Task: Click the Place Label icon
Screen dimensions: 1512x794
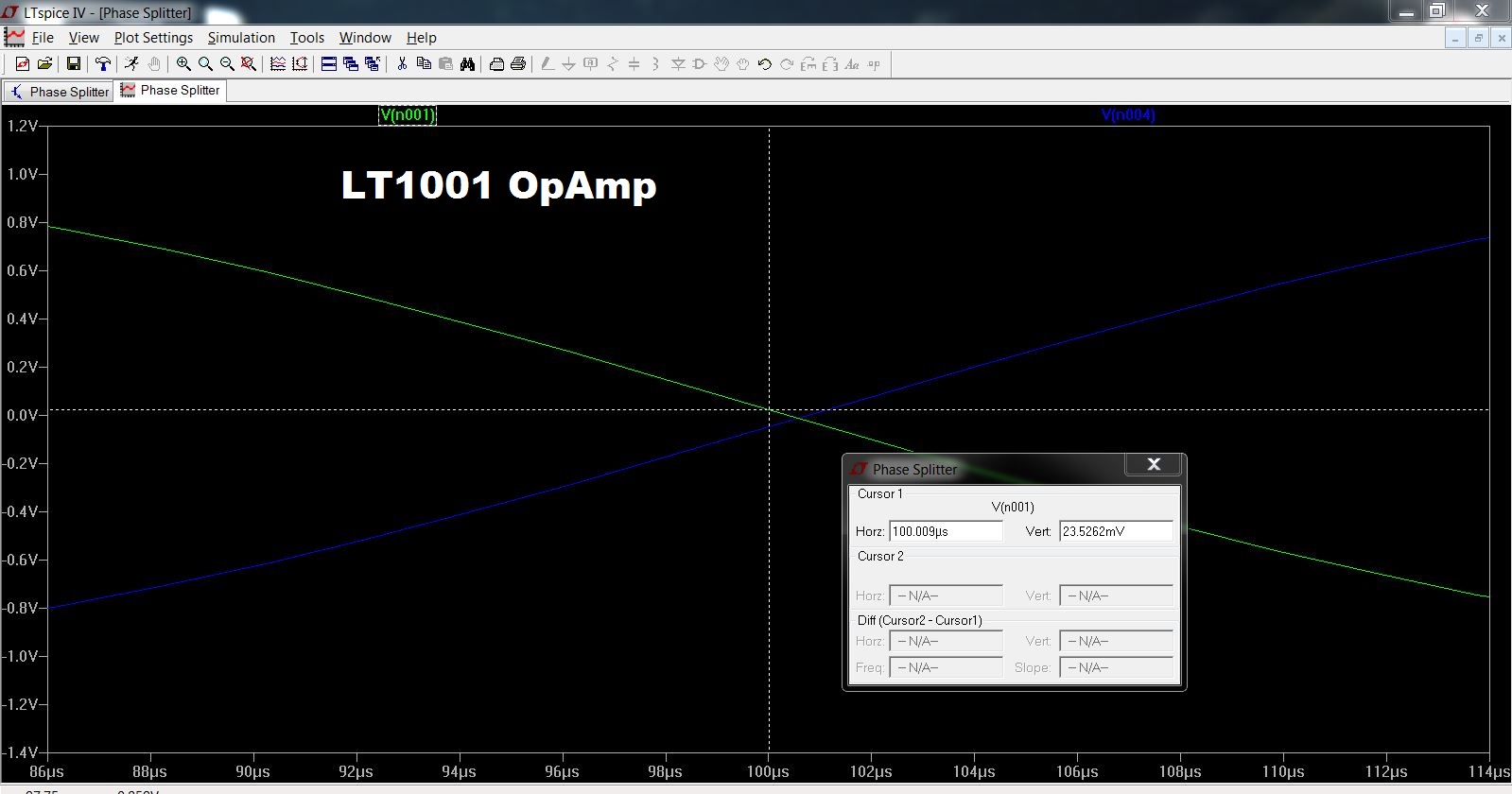Action: point(591,64)
